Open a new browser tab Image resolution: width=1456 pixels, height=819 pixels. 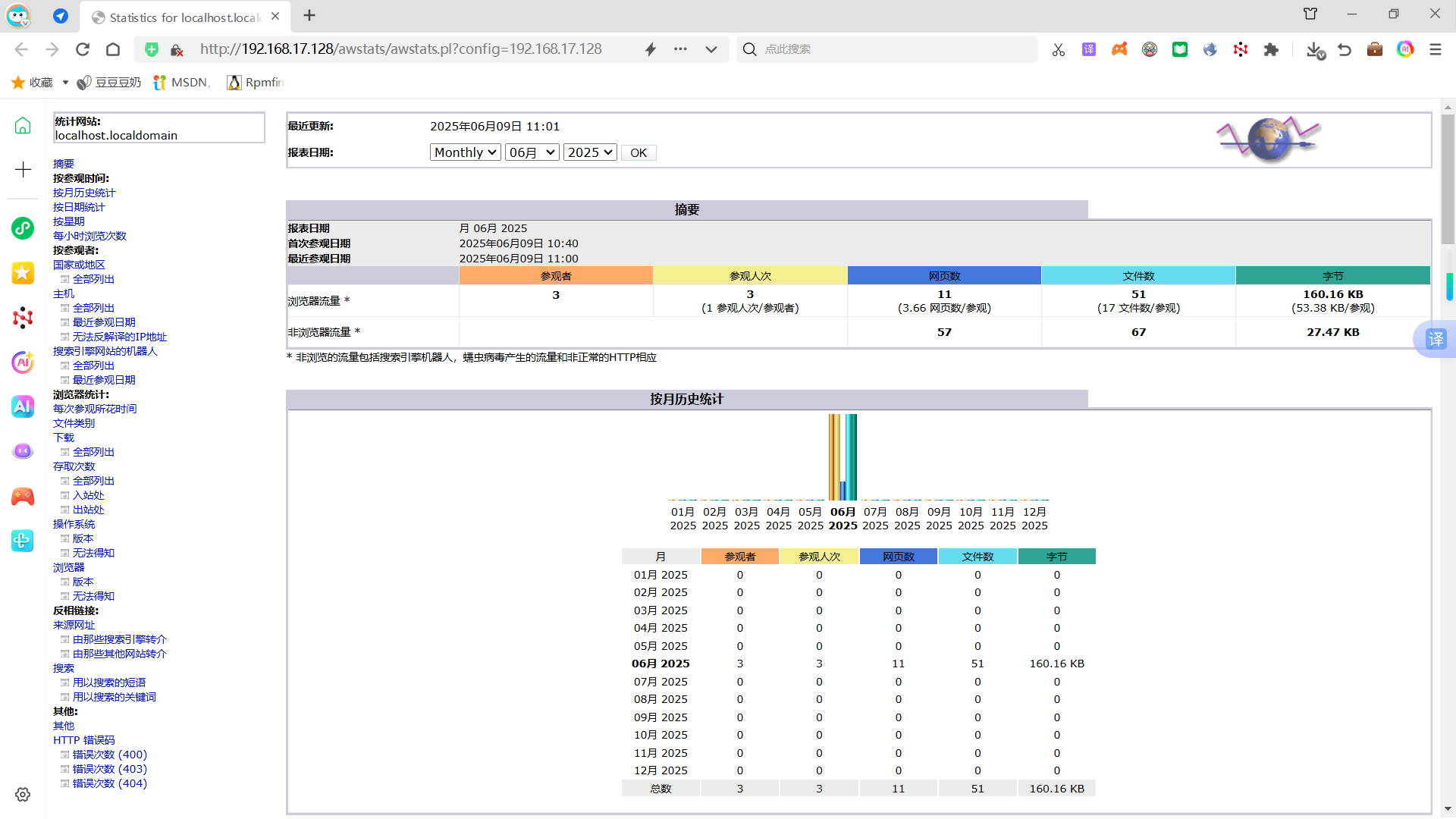click(x=309, y=15)
